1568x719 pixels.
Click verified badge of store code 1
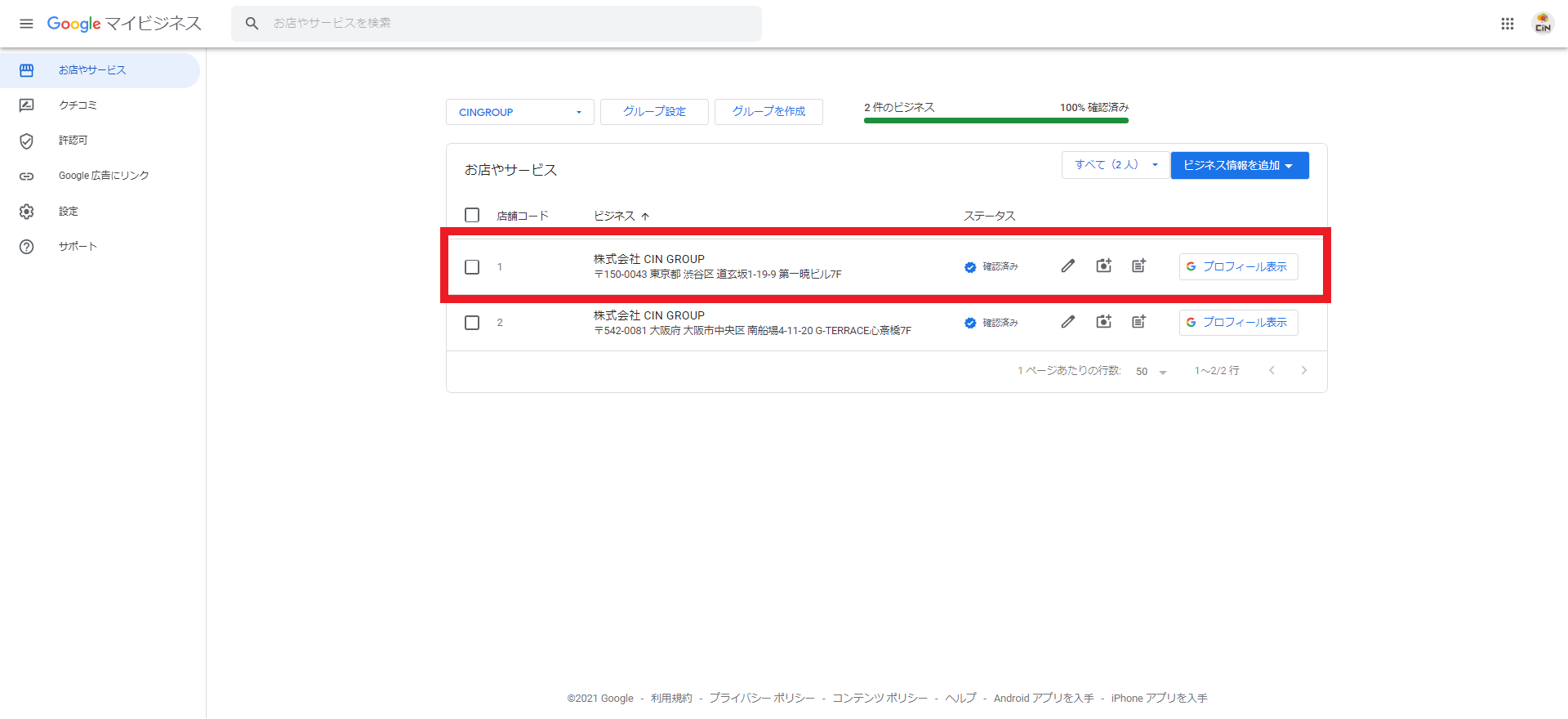[x=970, y=267]
